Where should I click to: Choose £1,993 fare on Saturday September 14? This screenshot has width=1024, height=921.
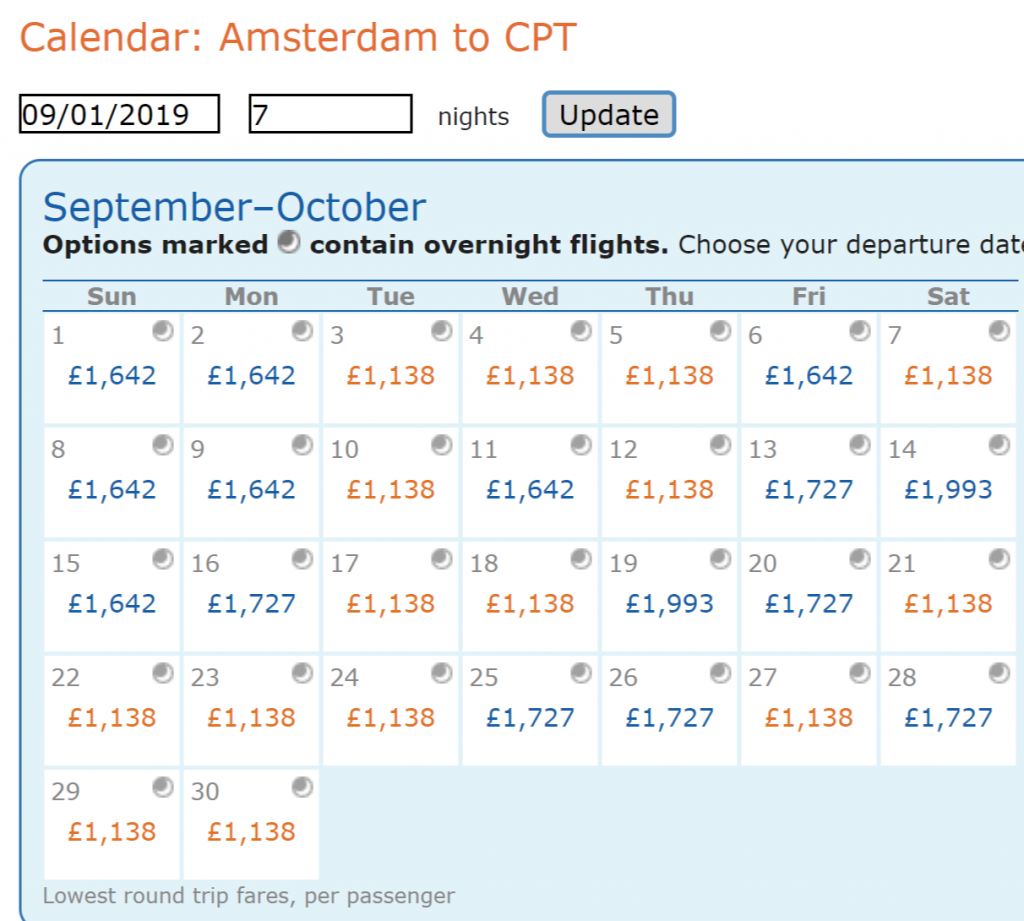click(948, 490)
